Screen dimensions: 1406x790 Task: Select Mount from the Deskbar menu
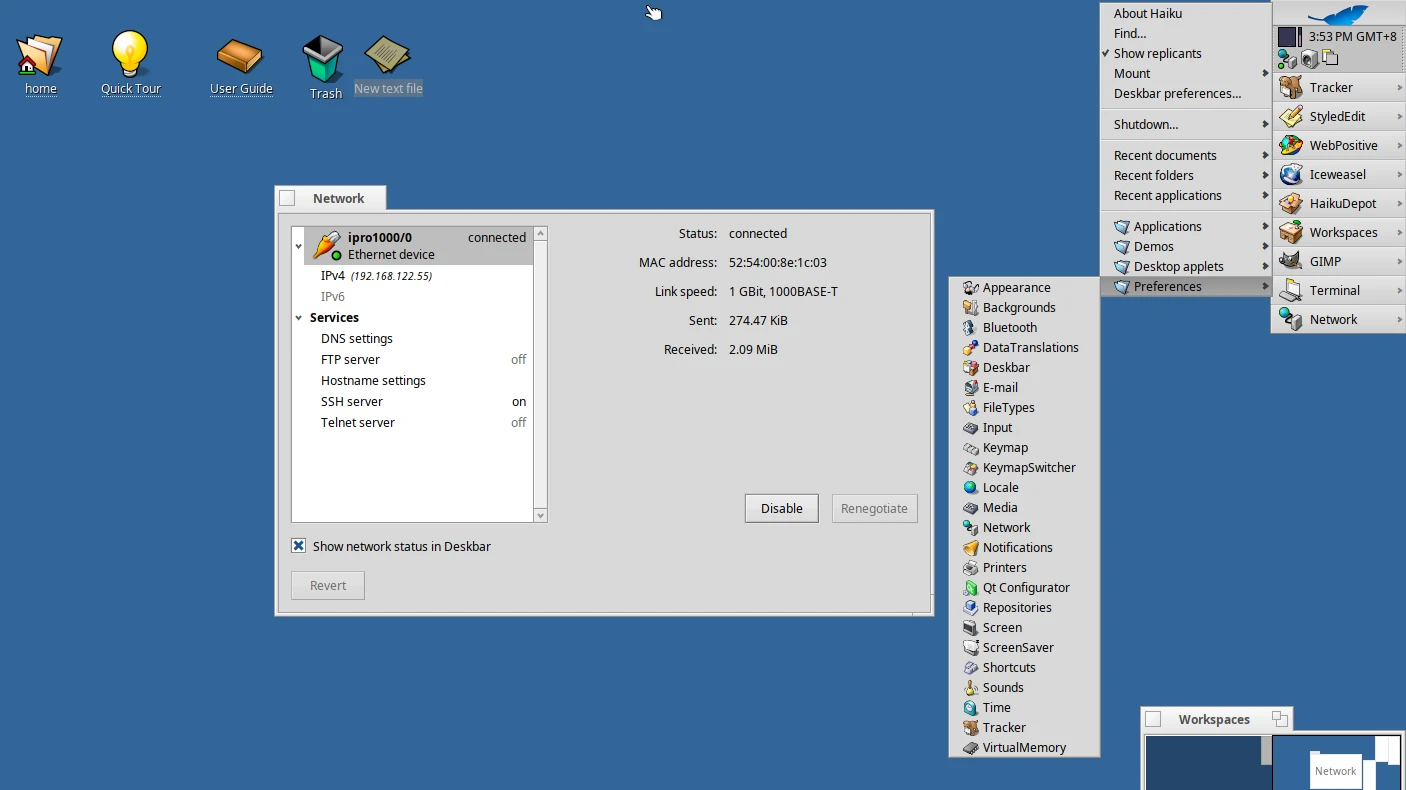point(1130,73)
